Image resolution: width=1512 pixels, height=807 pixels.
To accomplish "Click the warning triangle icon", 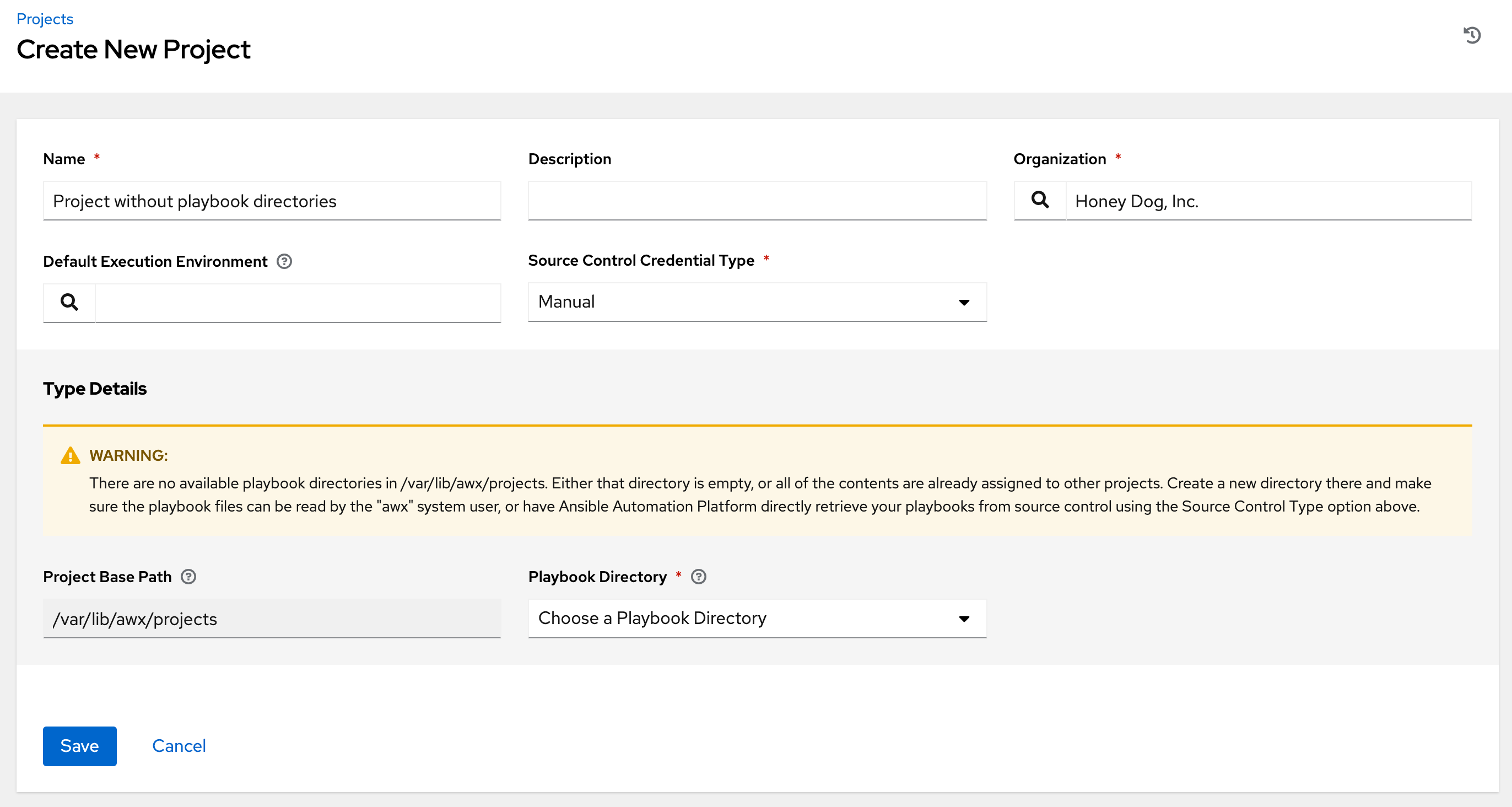I will (x=71, y=456).
